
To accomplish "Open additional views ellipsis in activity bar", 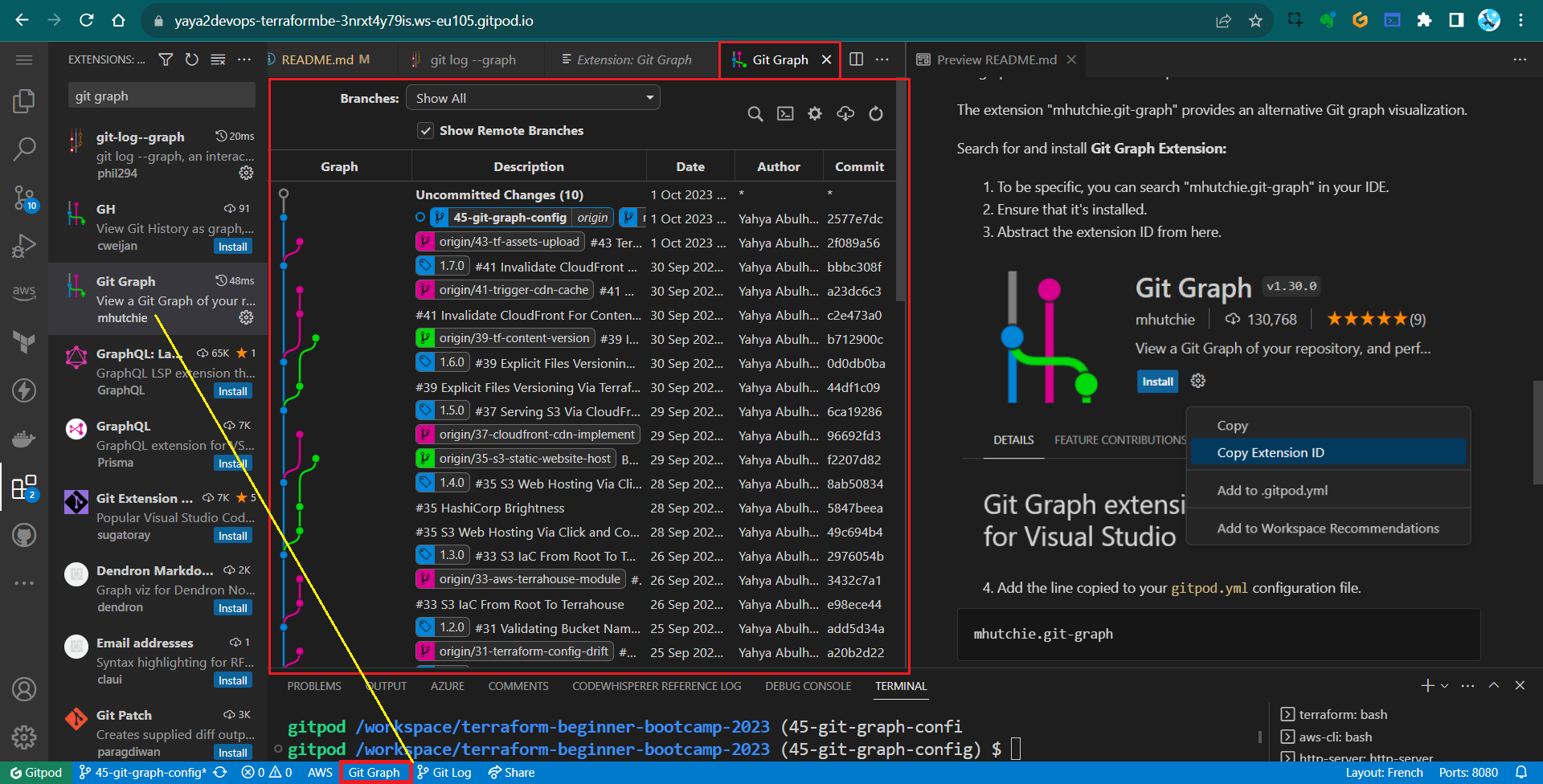I will click(24, 583).
